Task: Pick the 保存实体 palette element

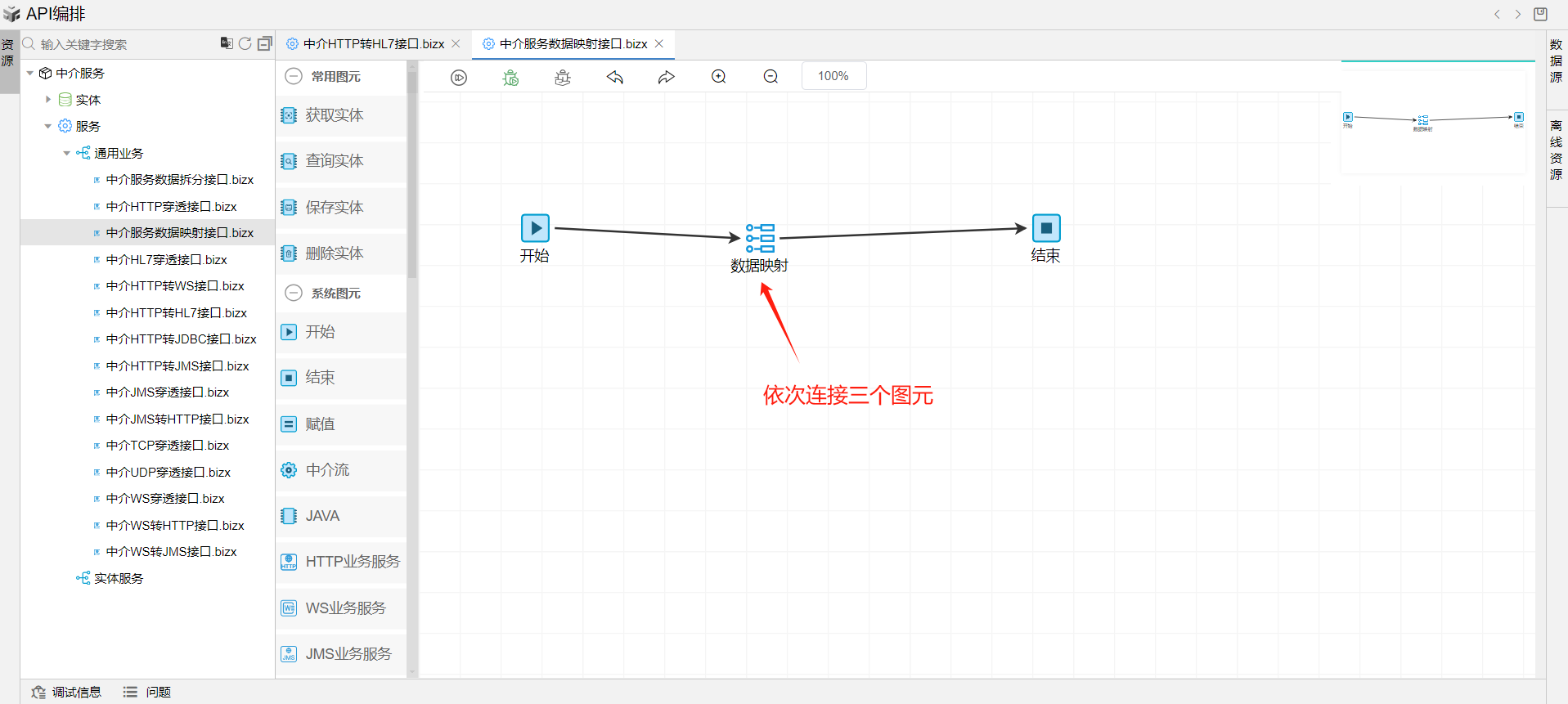Action: click(341, 208)
